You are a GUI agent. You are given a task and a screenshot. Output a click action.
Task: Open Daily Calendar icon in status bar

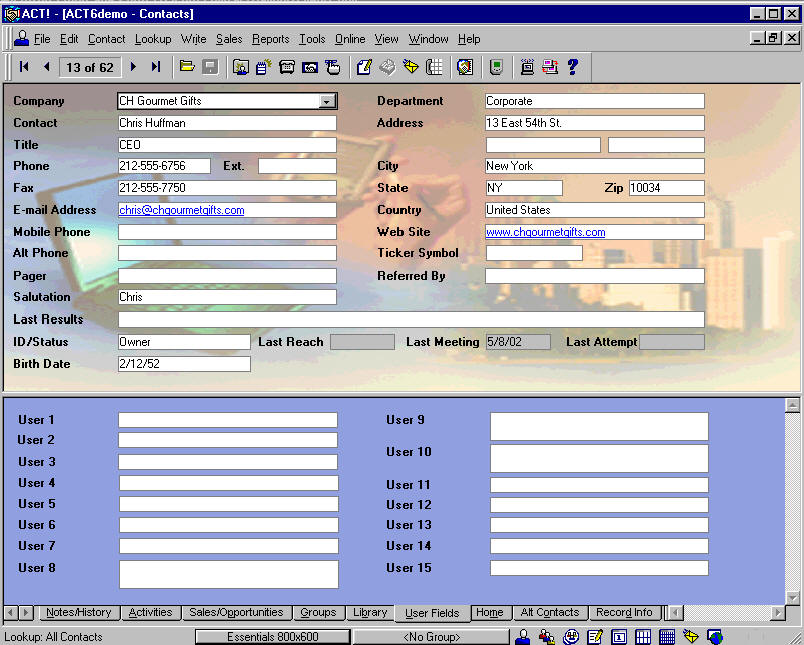pyautogui.click(x=619, y=637)
